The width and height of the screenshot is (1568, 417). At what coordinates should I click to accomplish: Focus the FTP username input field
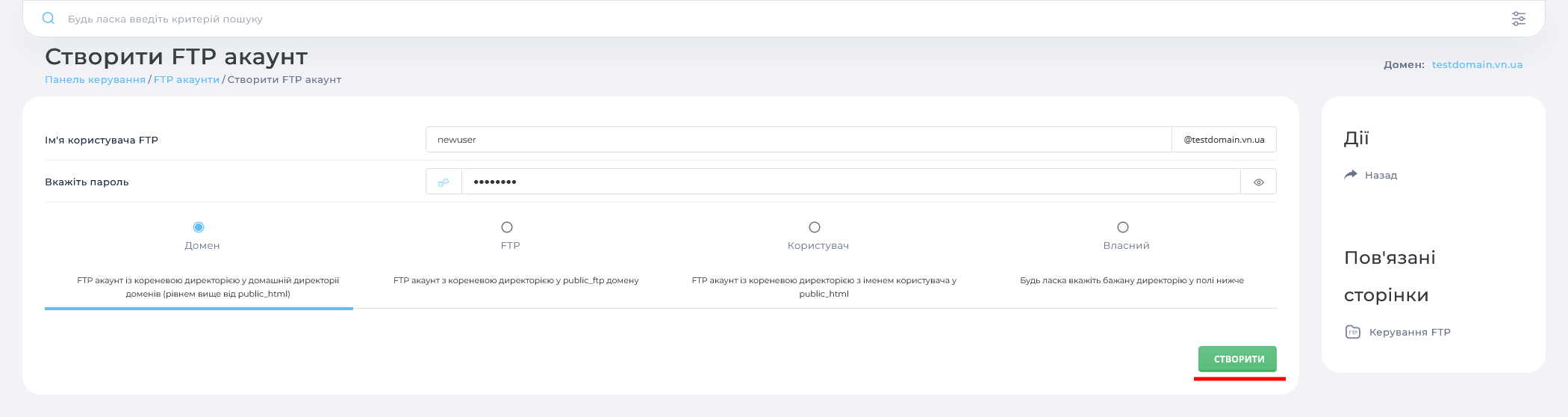point(797,140)
